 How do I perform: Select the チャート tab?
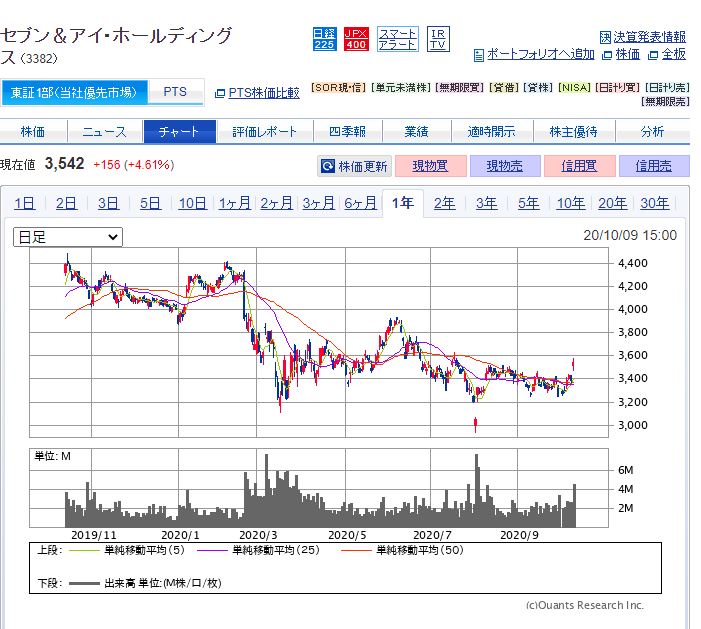pyautogui.click(x=180, y=131)
